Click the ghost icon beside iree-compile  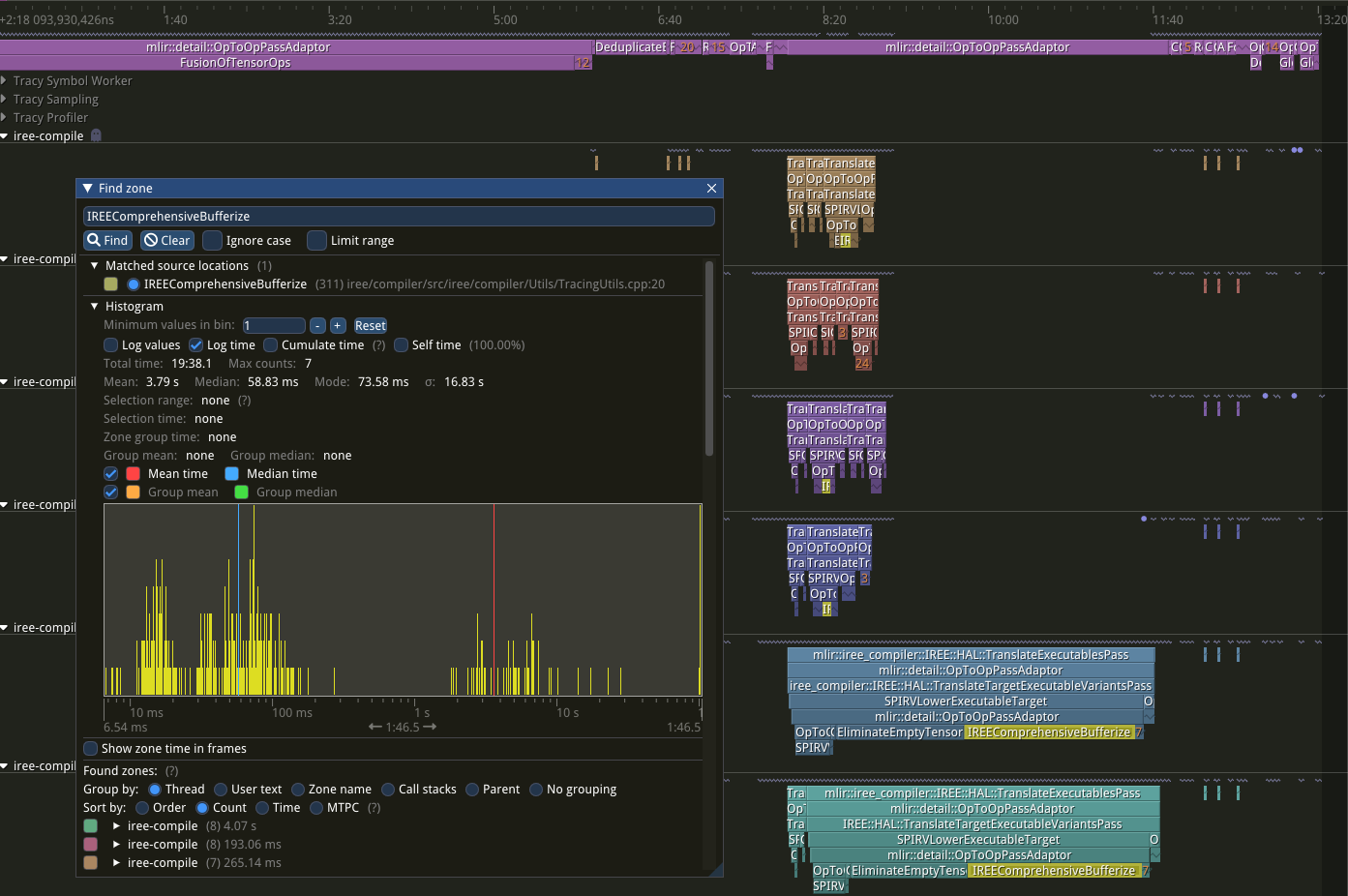(x=96, y=135)
